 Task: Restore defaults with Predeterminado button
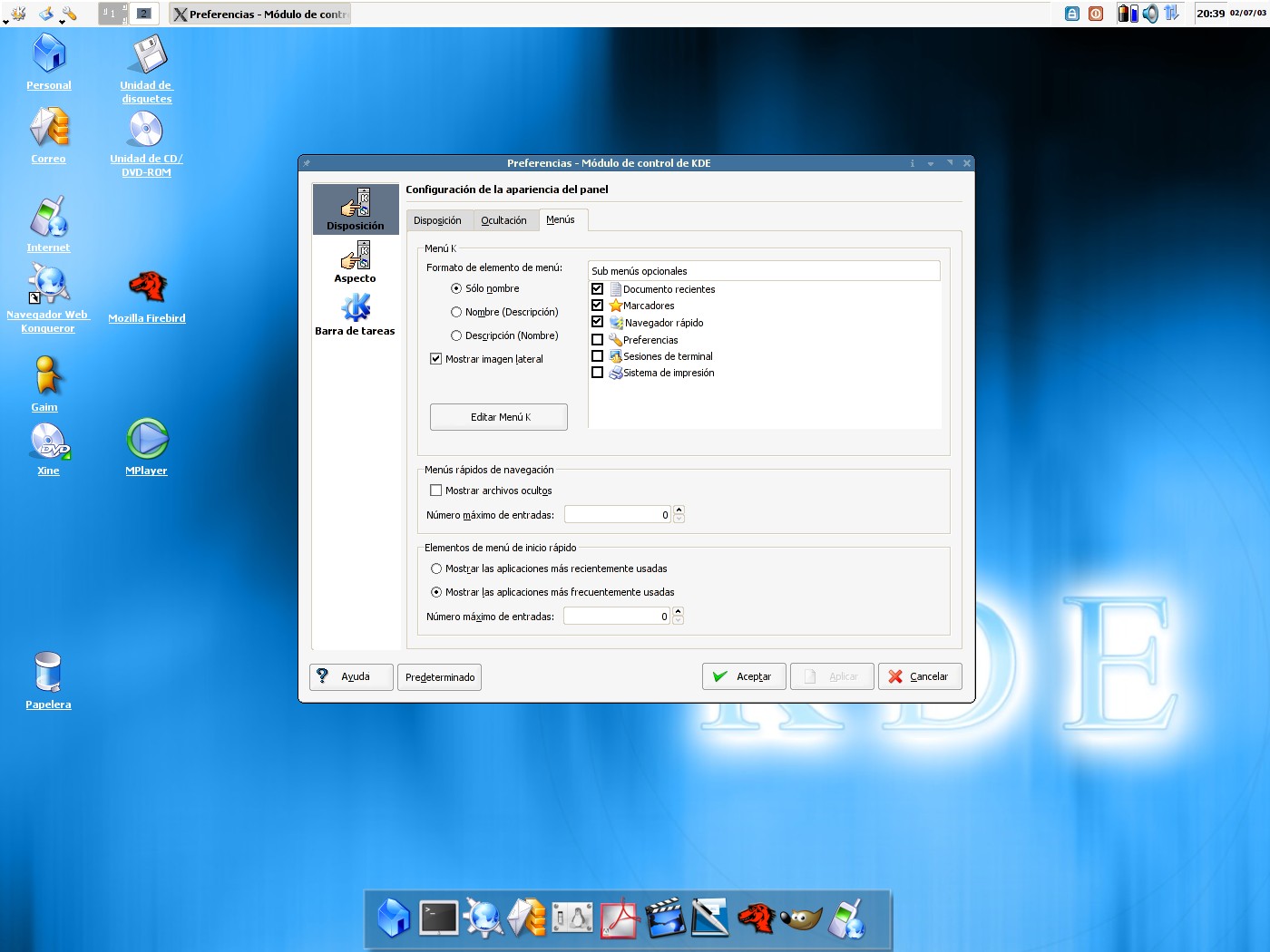tap(440, 677)
